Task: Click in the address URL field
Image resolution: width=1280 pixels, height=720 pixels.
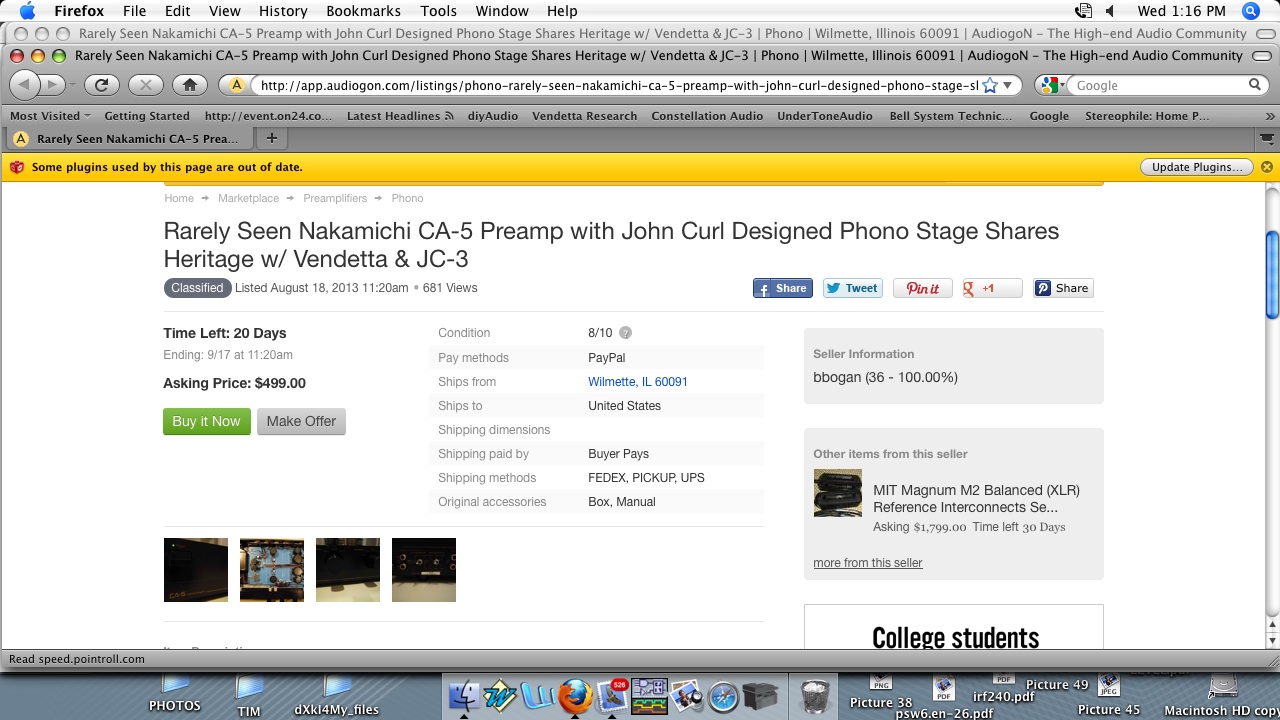Action: point(618,85)
